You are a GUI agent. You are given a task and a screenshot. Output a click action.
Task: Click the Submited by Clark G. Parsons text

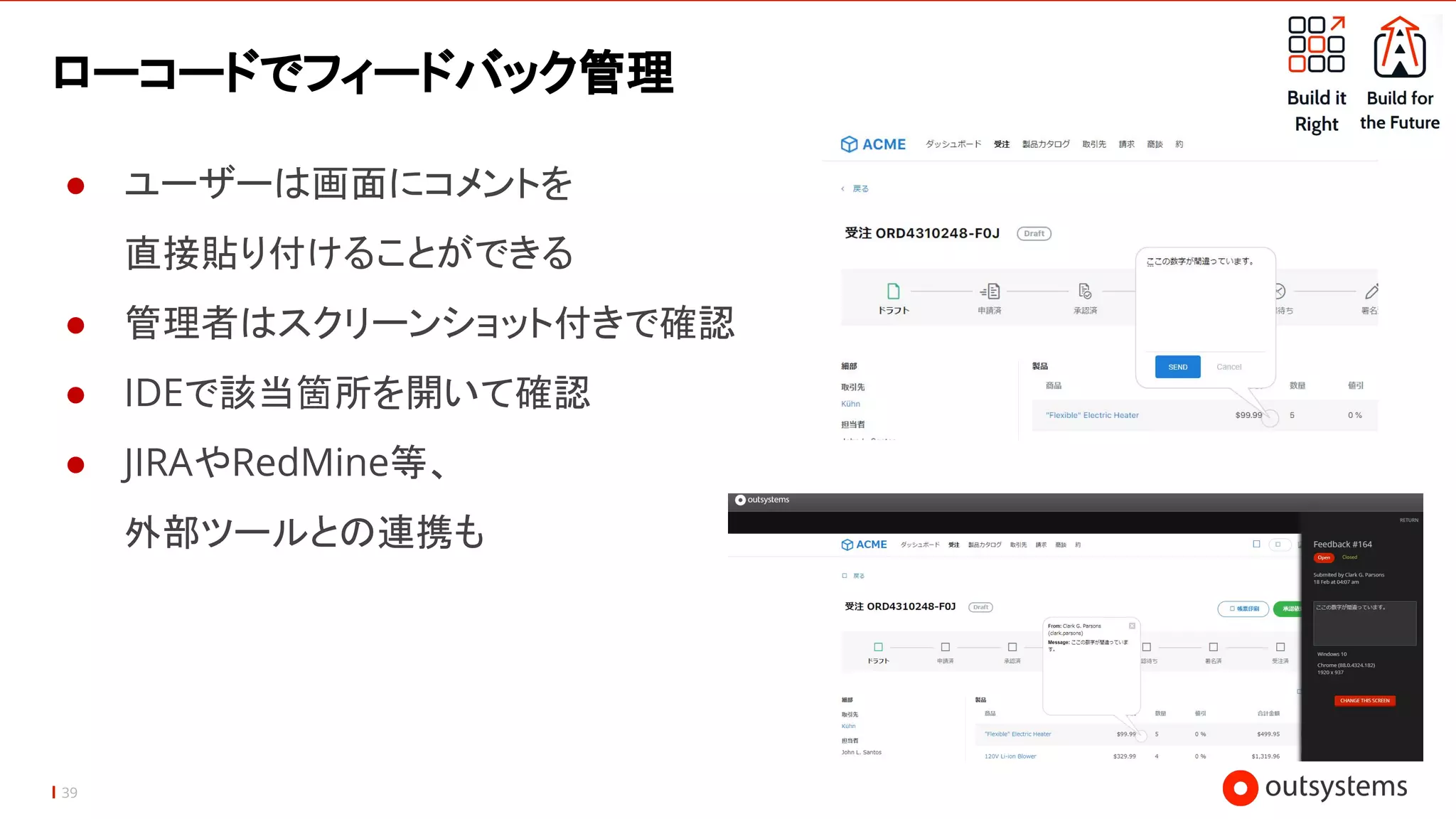click(x=1349, y=574)
